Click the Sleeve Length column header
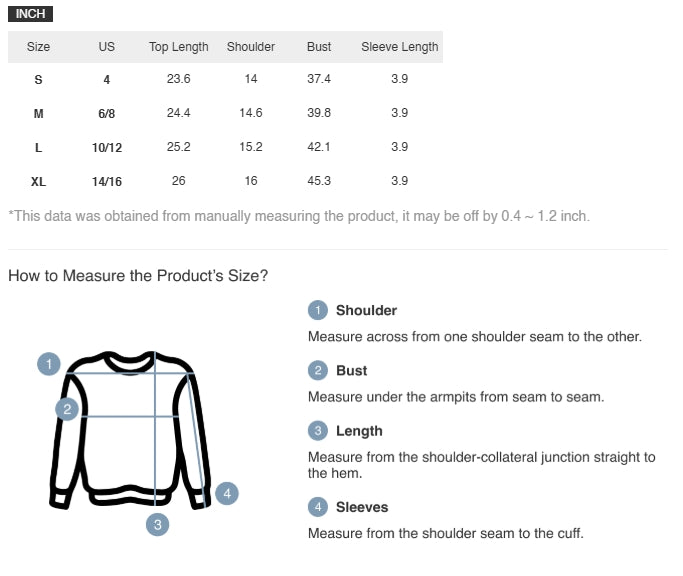The height and width of the screenshot is (576, 683). 399,47
